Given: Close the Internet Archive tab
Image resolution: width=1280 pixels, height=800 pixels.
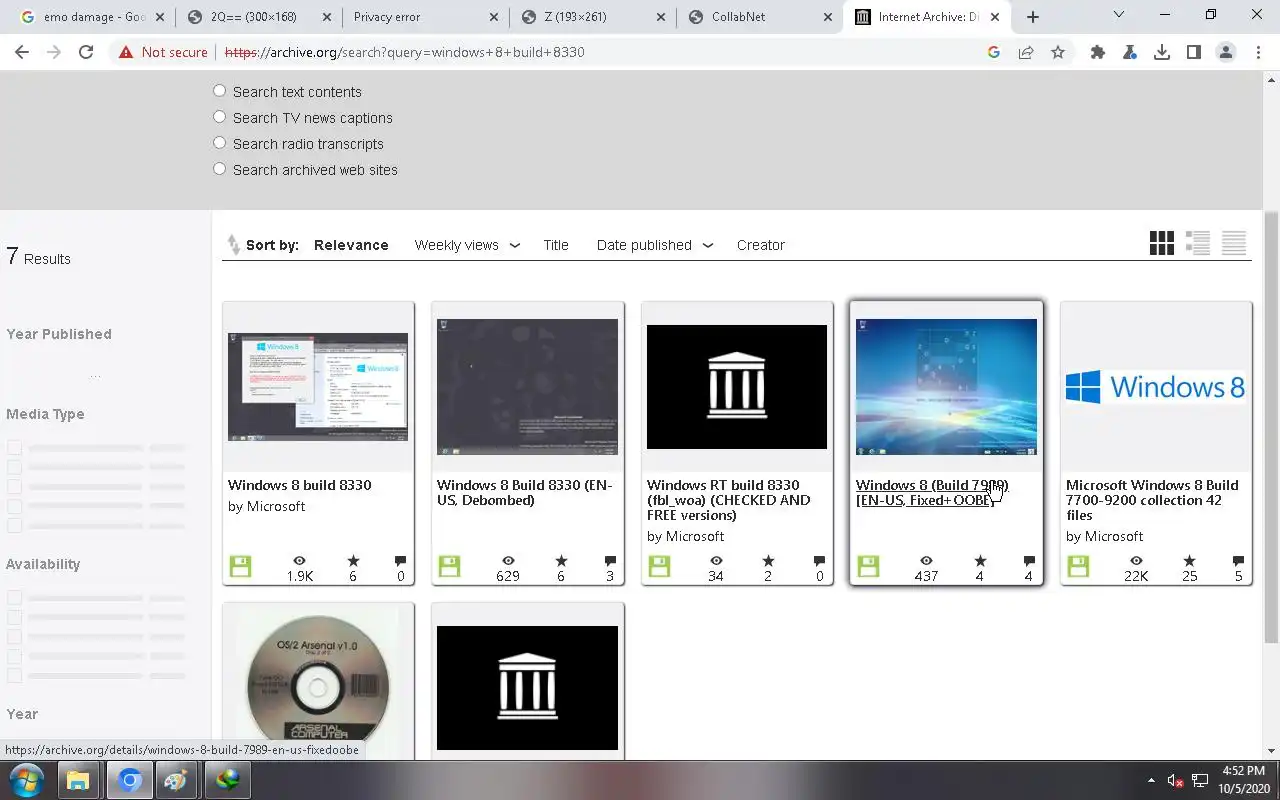Looking at the screenshot, I should point(995,17).
